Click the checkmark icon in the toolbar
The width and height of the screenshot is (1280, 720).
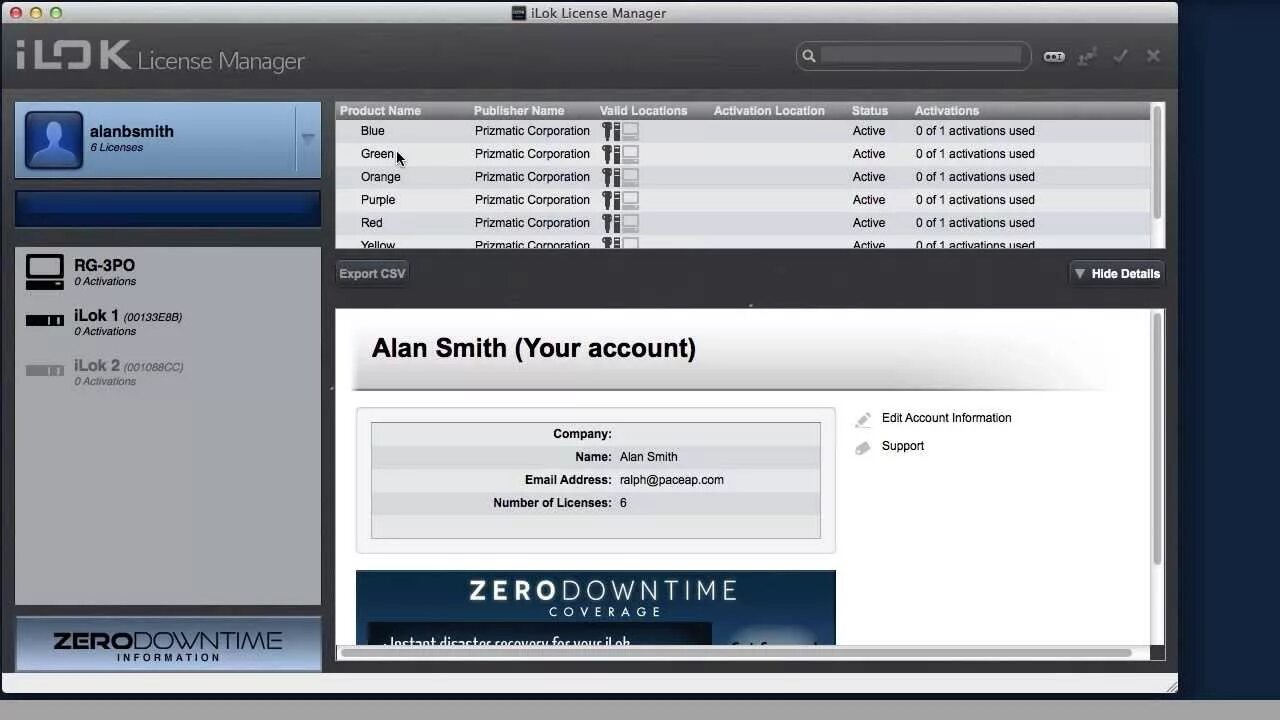coord(1120,57)
